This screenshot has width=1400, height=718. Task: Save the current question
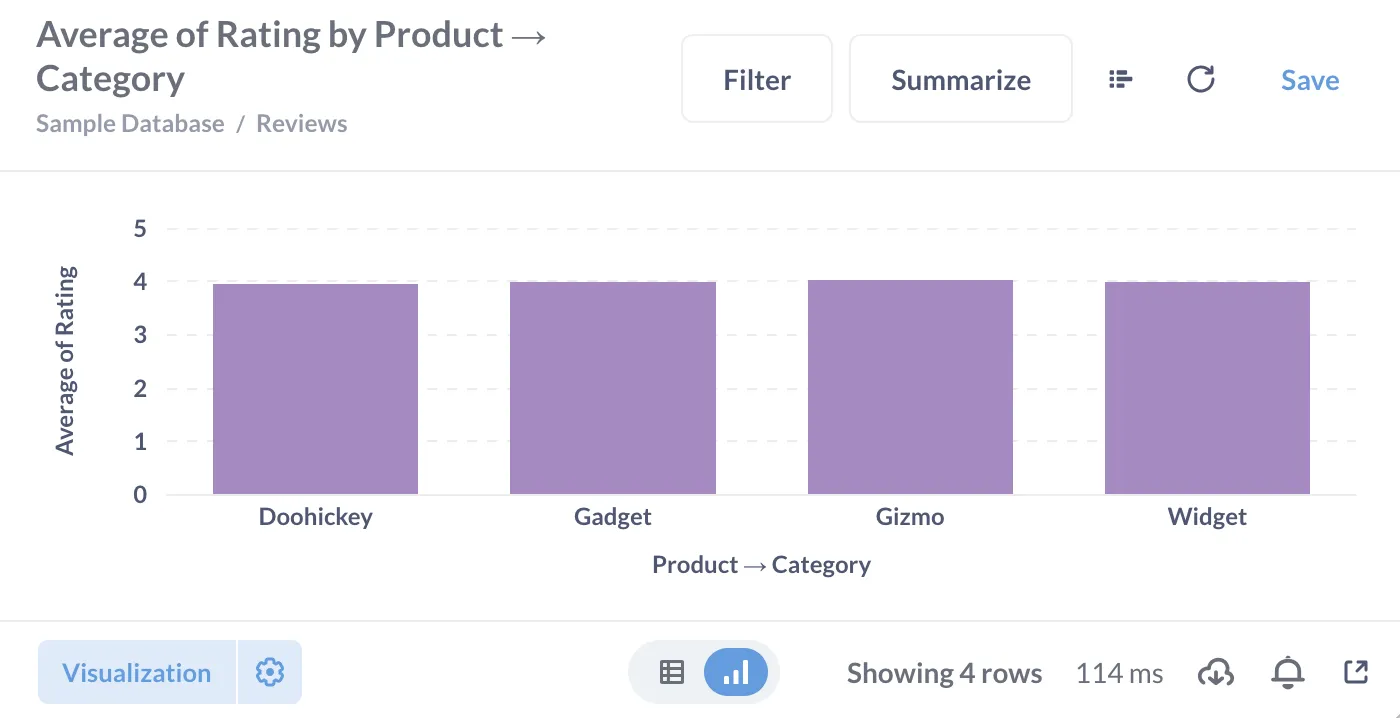(1309, 80)
